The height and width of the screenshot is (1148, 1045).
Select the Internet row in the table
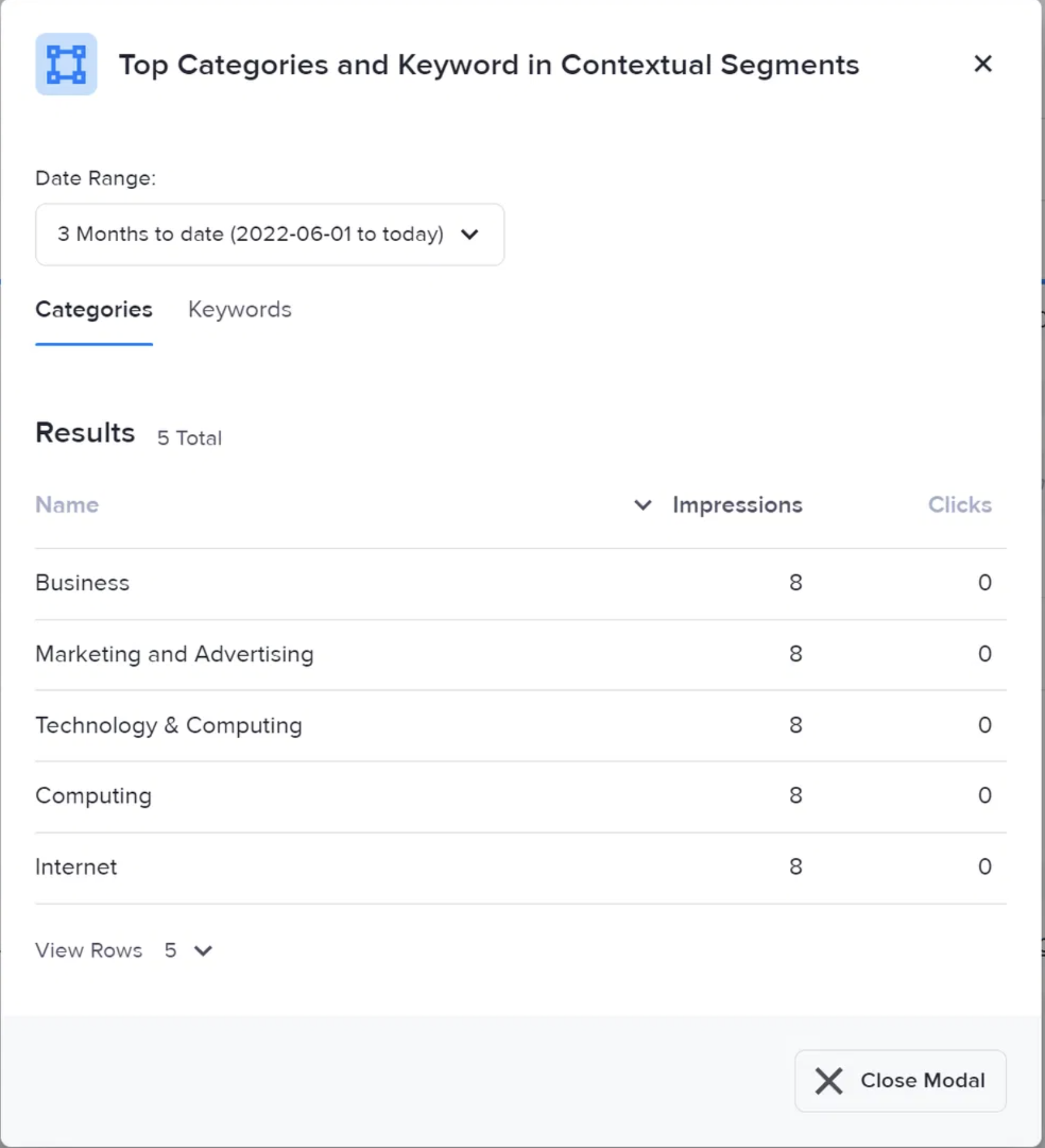click(x=76, y=867)
